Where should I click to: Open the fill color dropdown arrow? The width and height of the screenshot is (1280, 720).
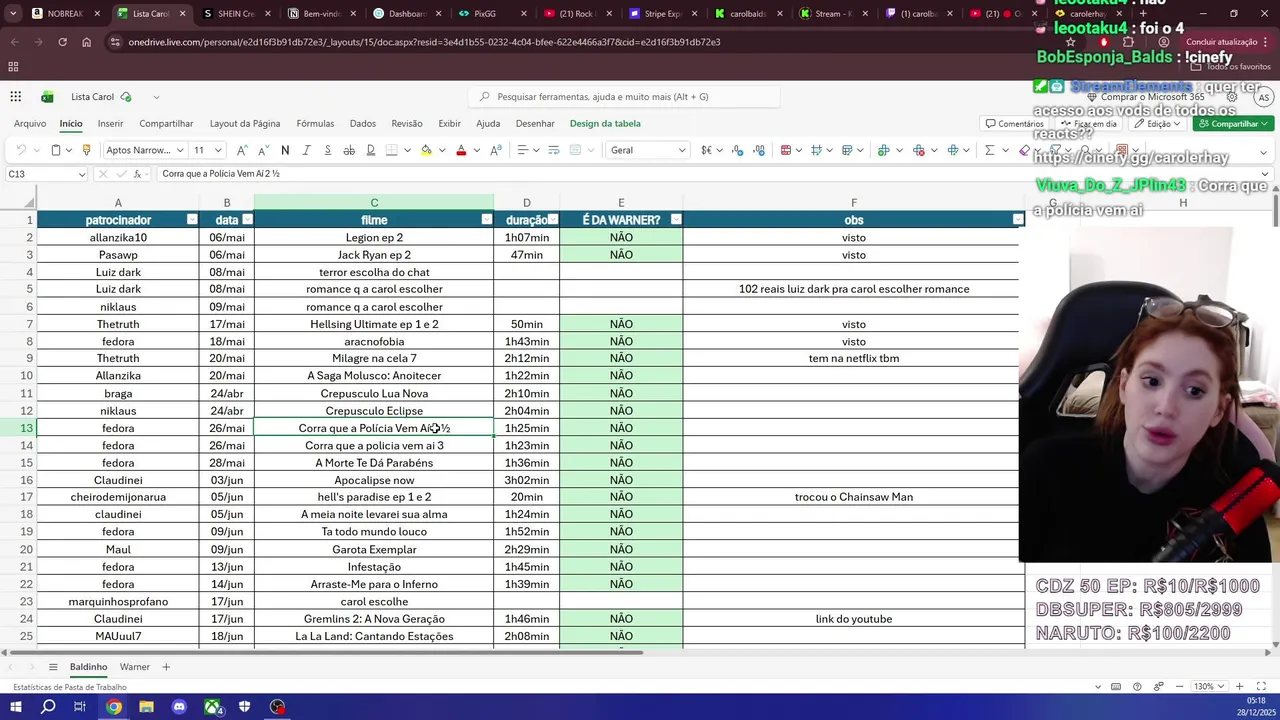pyautogui.click(x=441, y=150)
